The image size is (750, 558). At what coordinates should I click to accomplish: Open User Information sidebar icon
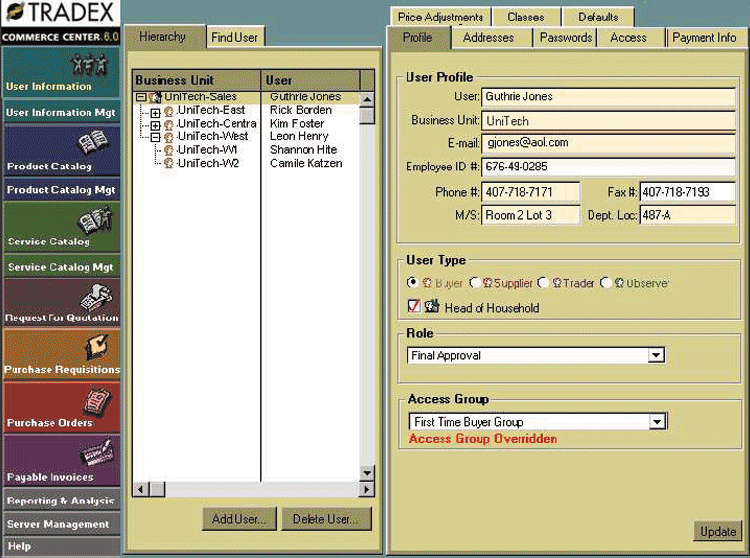coord(91,66)
